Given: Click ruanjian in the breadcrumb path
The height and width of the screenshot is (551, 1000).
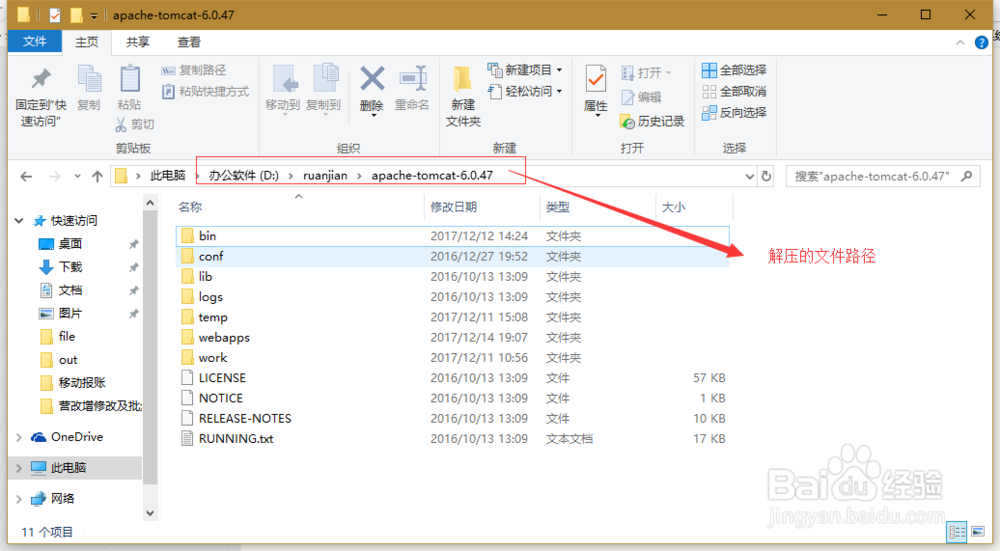Looking at the screenshot, I should (325, 175).
